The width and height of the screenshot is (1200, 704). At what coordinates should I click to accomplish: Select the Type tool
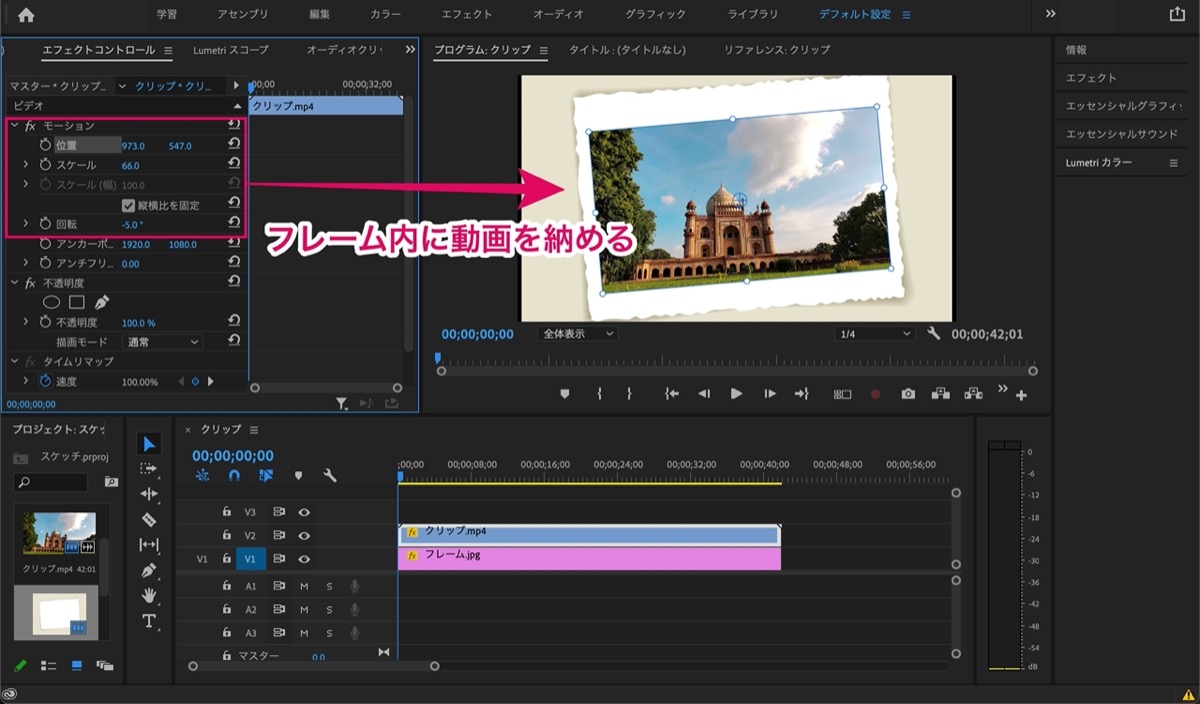(149, 621)
